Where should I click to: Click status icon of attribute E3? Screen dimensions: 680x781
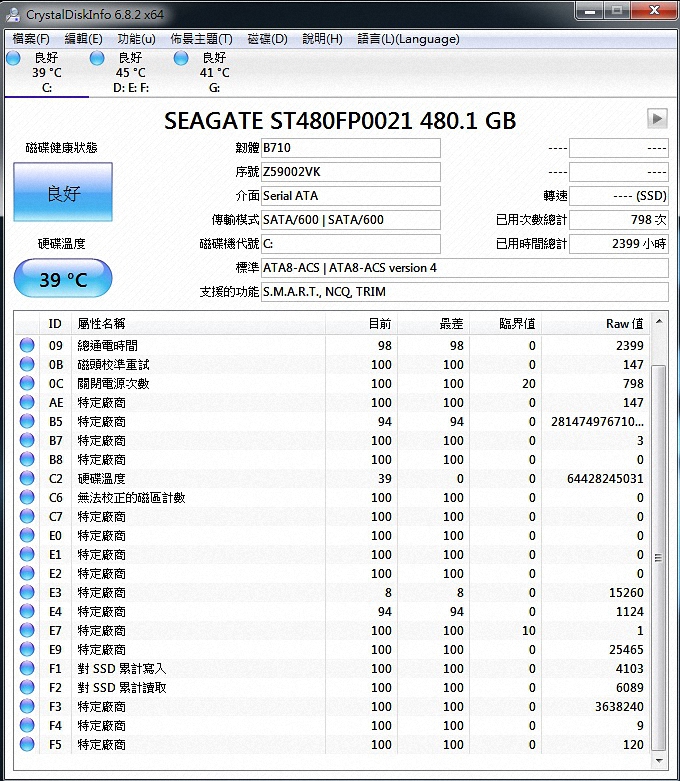27,592
